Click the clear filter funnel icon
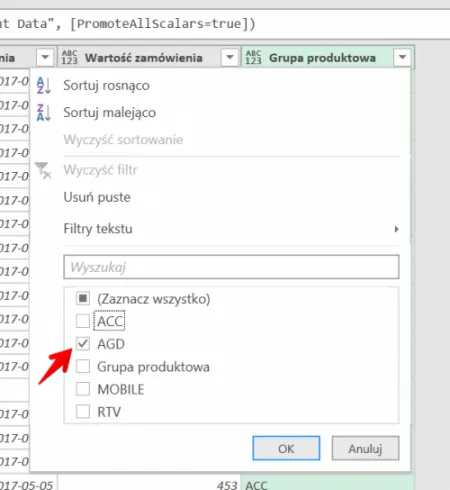Screen dimensions: 450x490 point(43,170)
